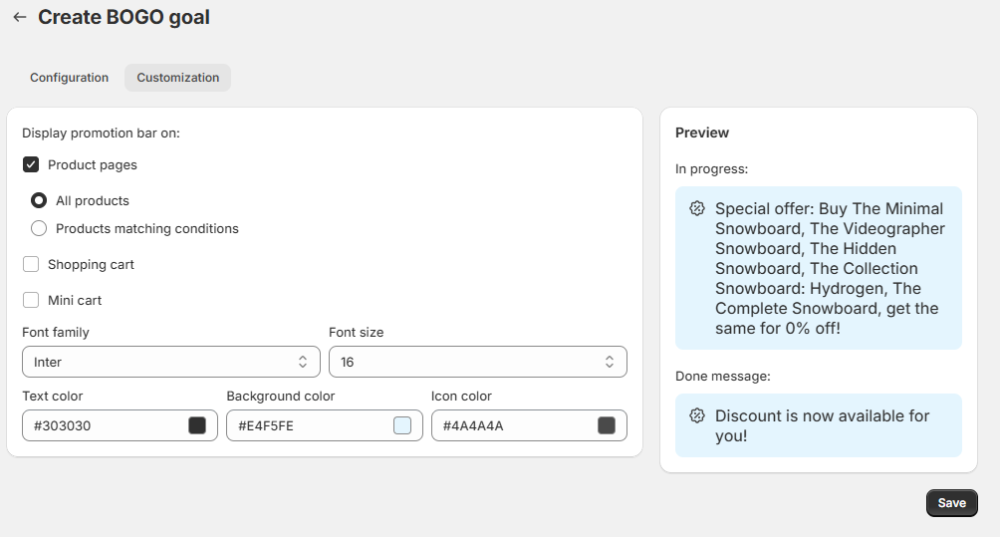
Task: Open the Font family dropdown showing Inter
Action: [x=160, y=362]
